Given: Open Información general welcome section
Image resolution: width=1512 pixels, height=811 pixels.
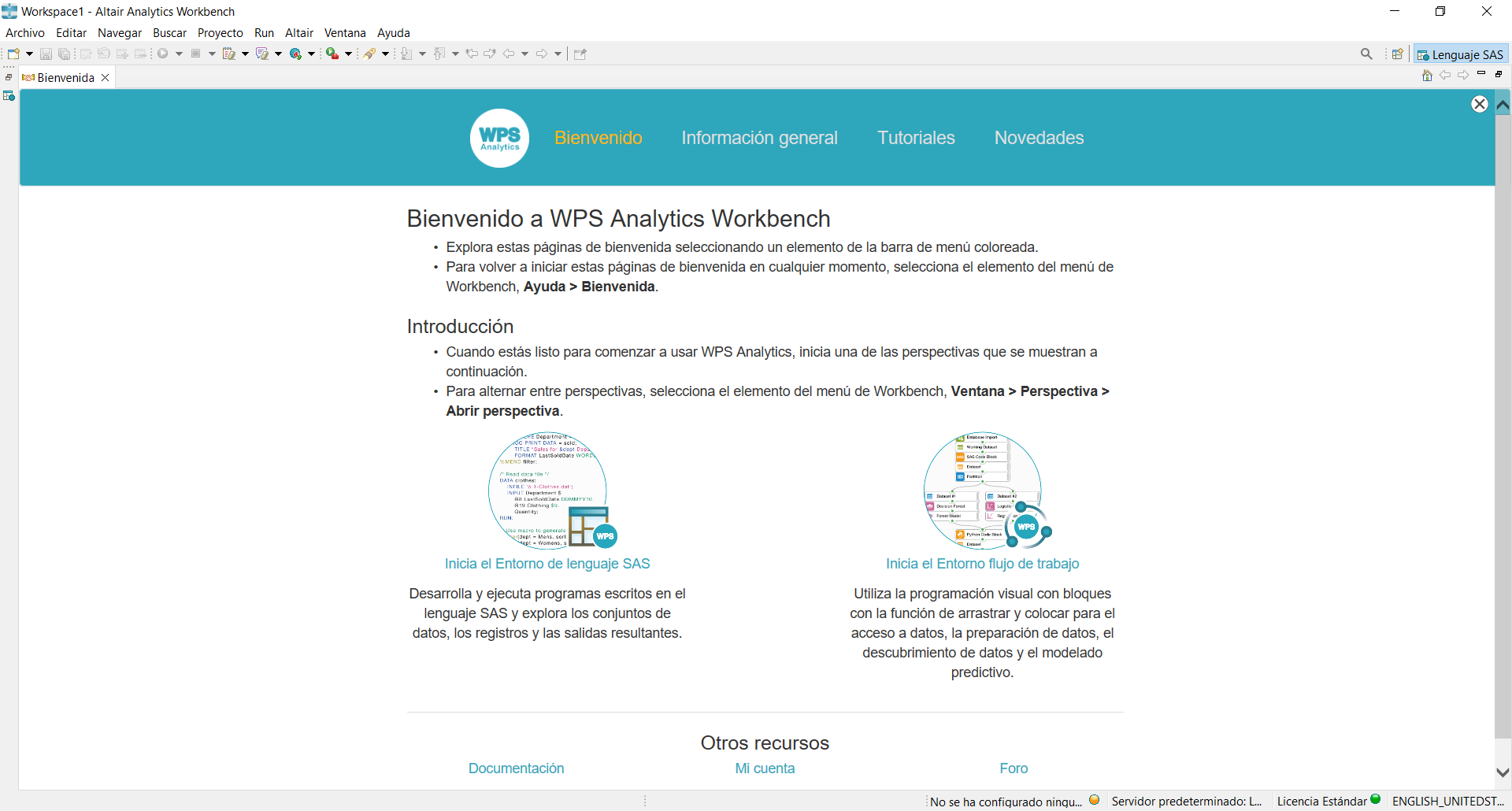Looking at the screenshot, I should coord(760,138).
